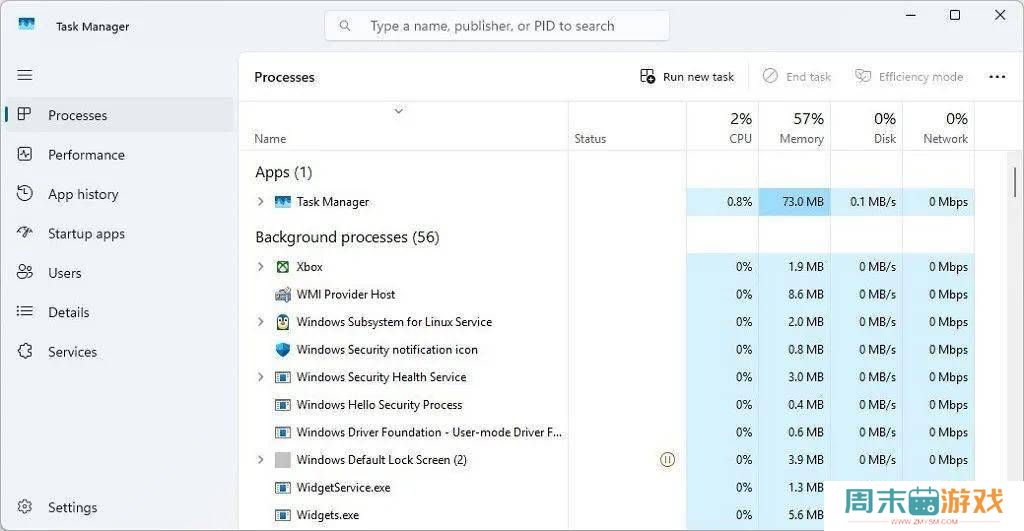Click the Run new task button
Image resolution: width=1024 pixels, height=531 pixels.
pyautogui.click(x=687, y=77)
